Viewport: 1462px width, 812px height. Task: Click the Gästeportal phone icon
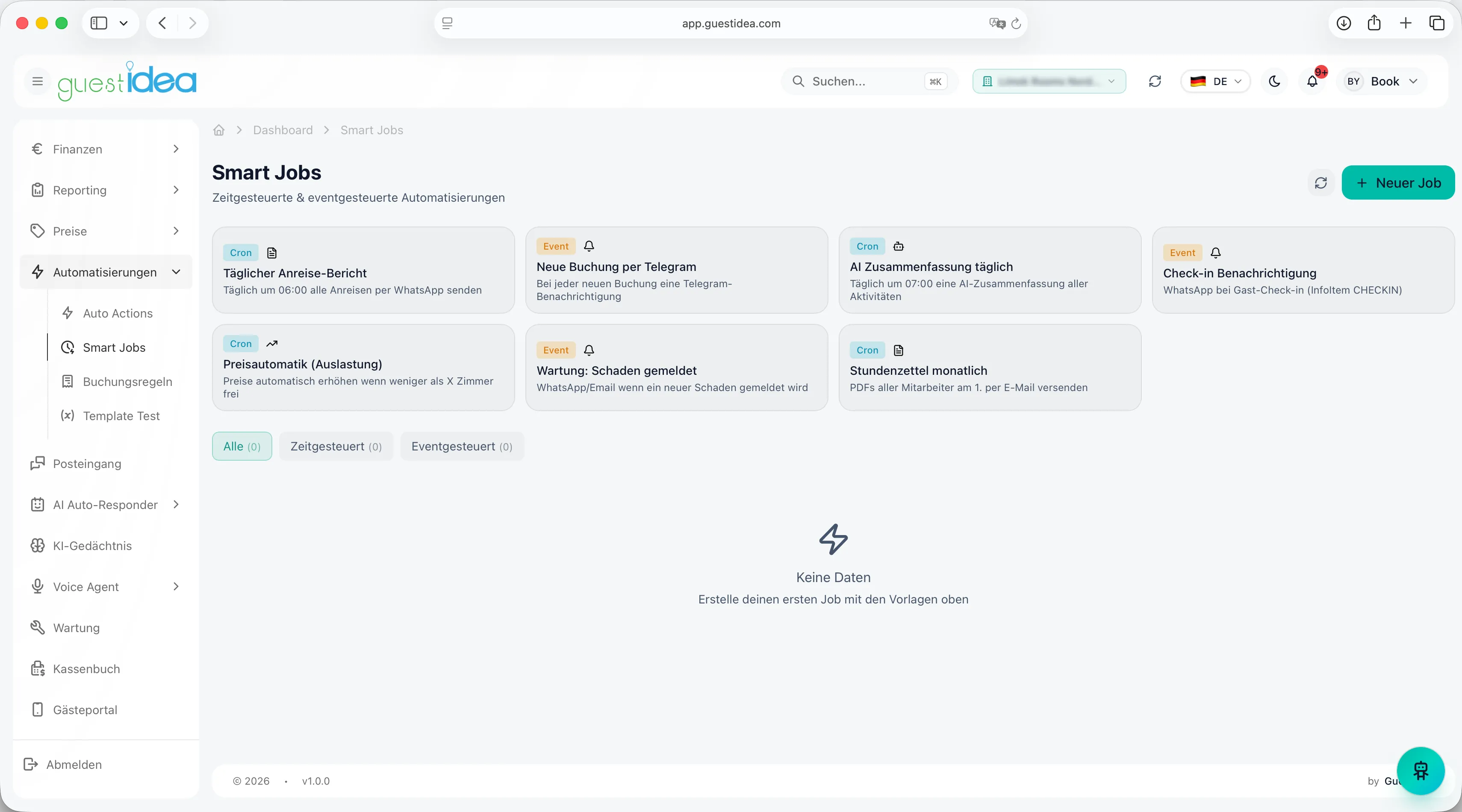coord(38,709)
